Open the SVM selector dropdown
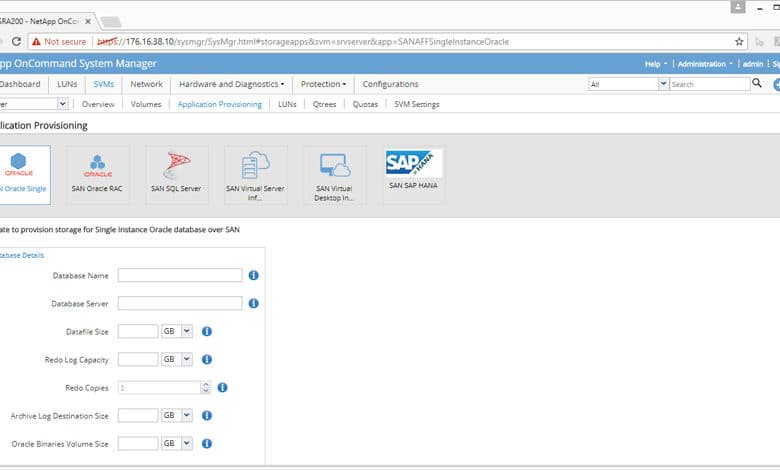Viewport: 780px width, 470px height. 63,104
